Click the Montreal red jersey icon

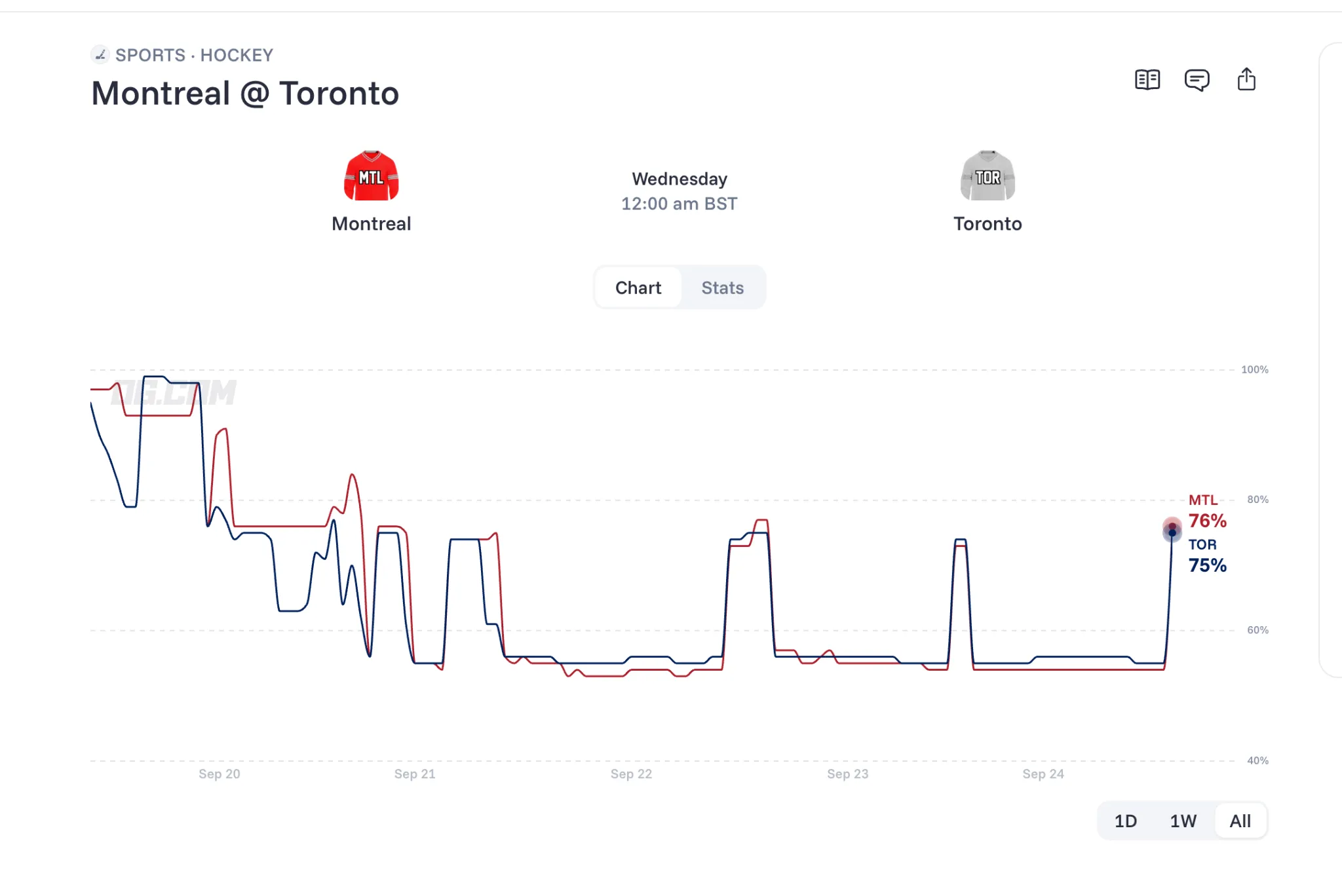point(372,176)
